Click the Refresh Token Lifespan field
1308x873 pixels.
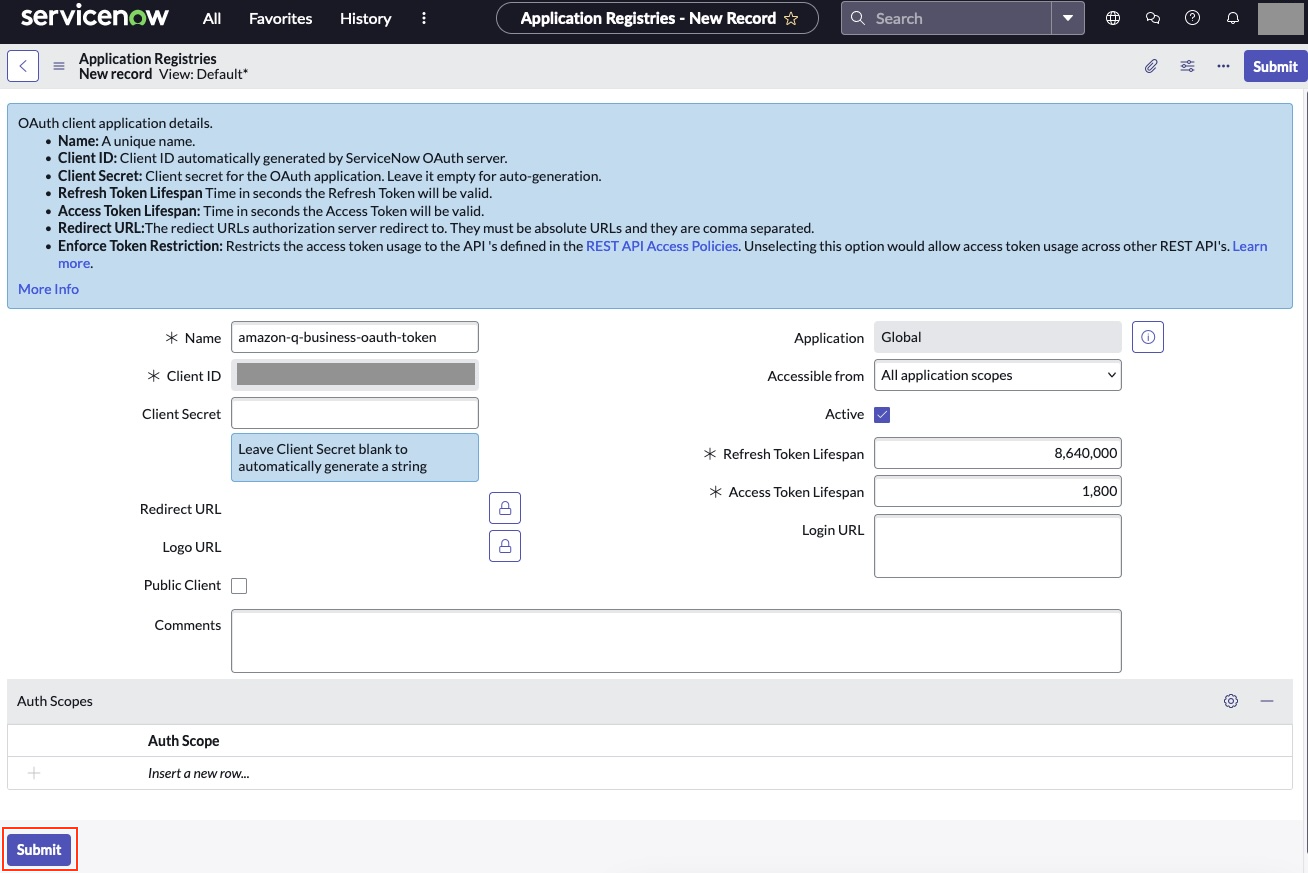click(x=998, y=453)
